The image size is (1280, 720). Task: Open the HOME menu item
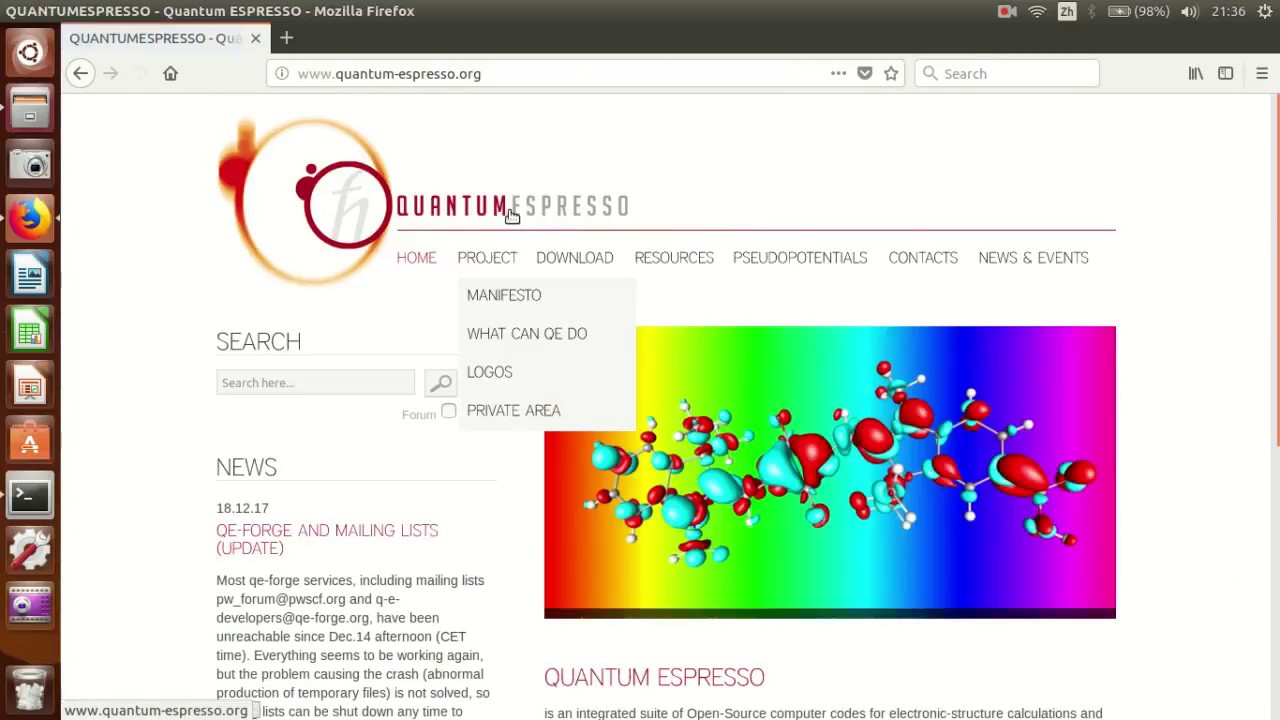[x=416, y=258]
